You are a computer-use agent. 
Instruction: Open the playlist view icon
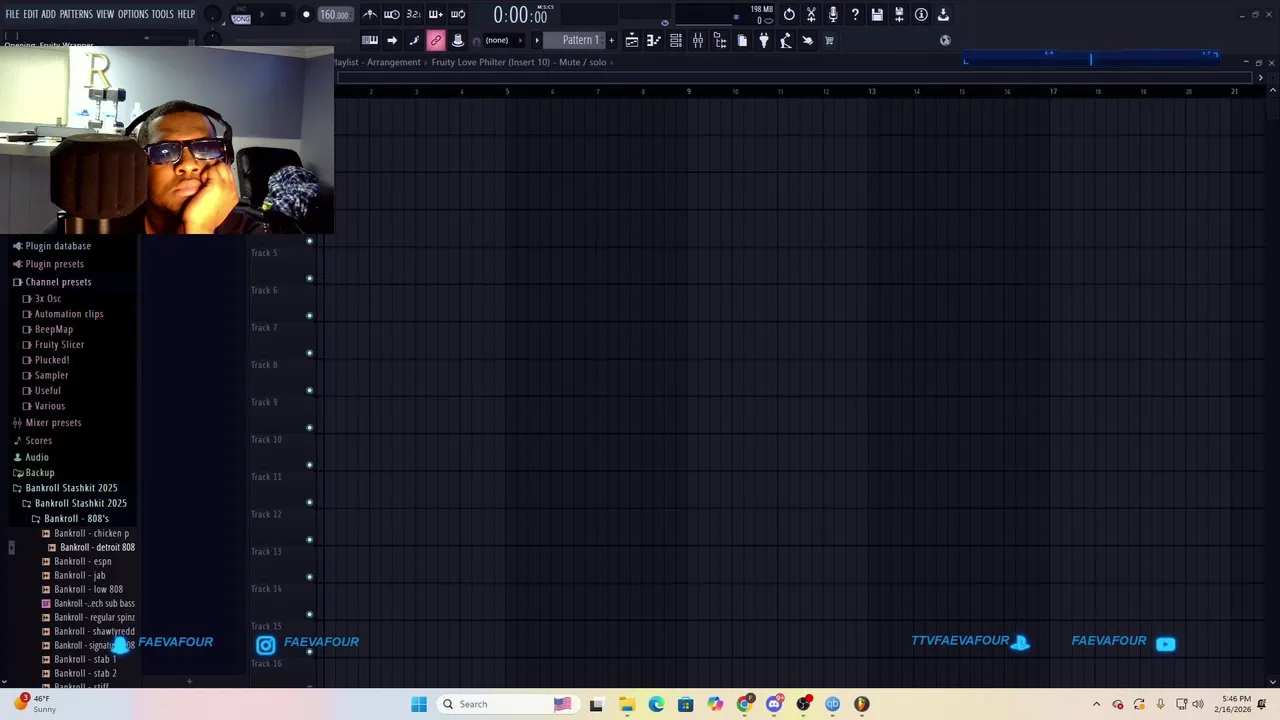pos(632,40)
